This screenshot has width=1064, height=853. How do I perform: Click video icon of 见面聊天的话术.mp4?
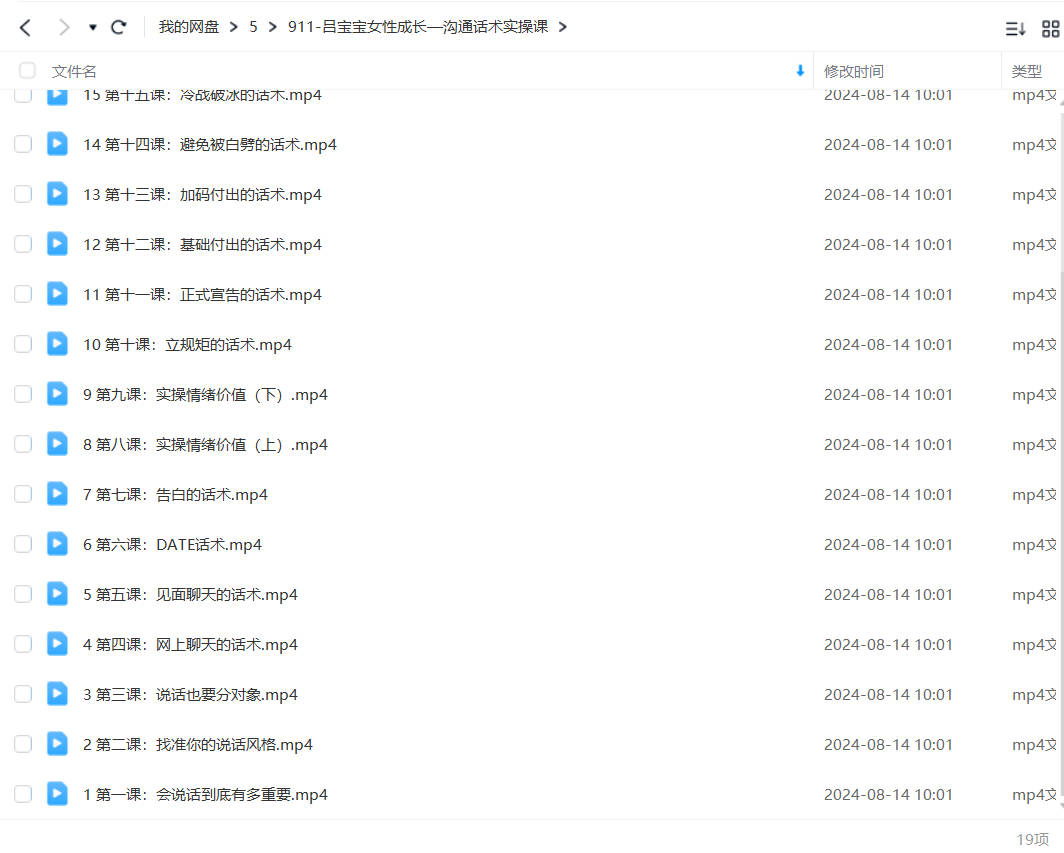click(x=57, y=594)
